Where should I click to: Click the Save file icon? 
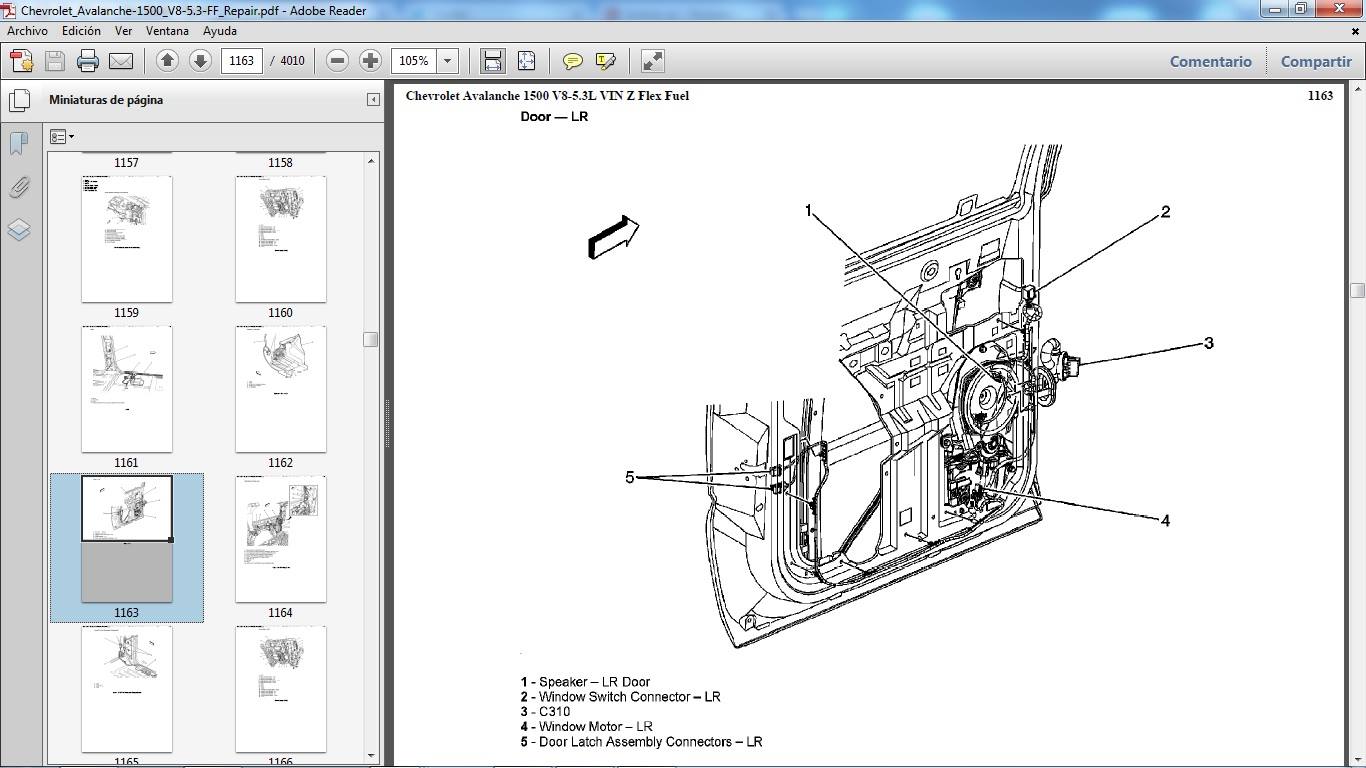55,61
